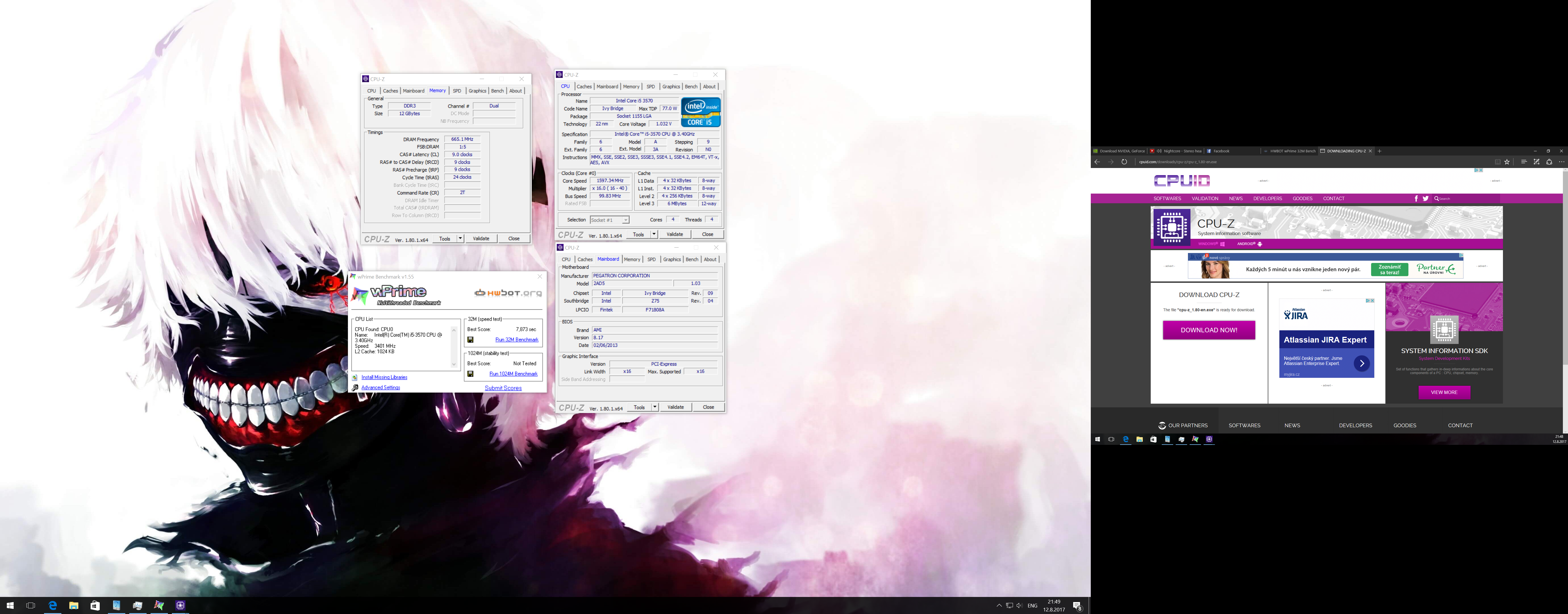Click the Edge browser back arrow
1568x614 pixels.
pyautogui.click(x=1097, y=162)
